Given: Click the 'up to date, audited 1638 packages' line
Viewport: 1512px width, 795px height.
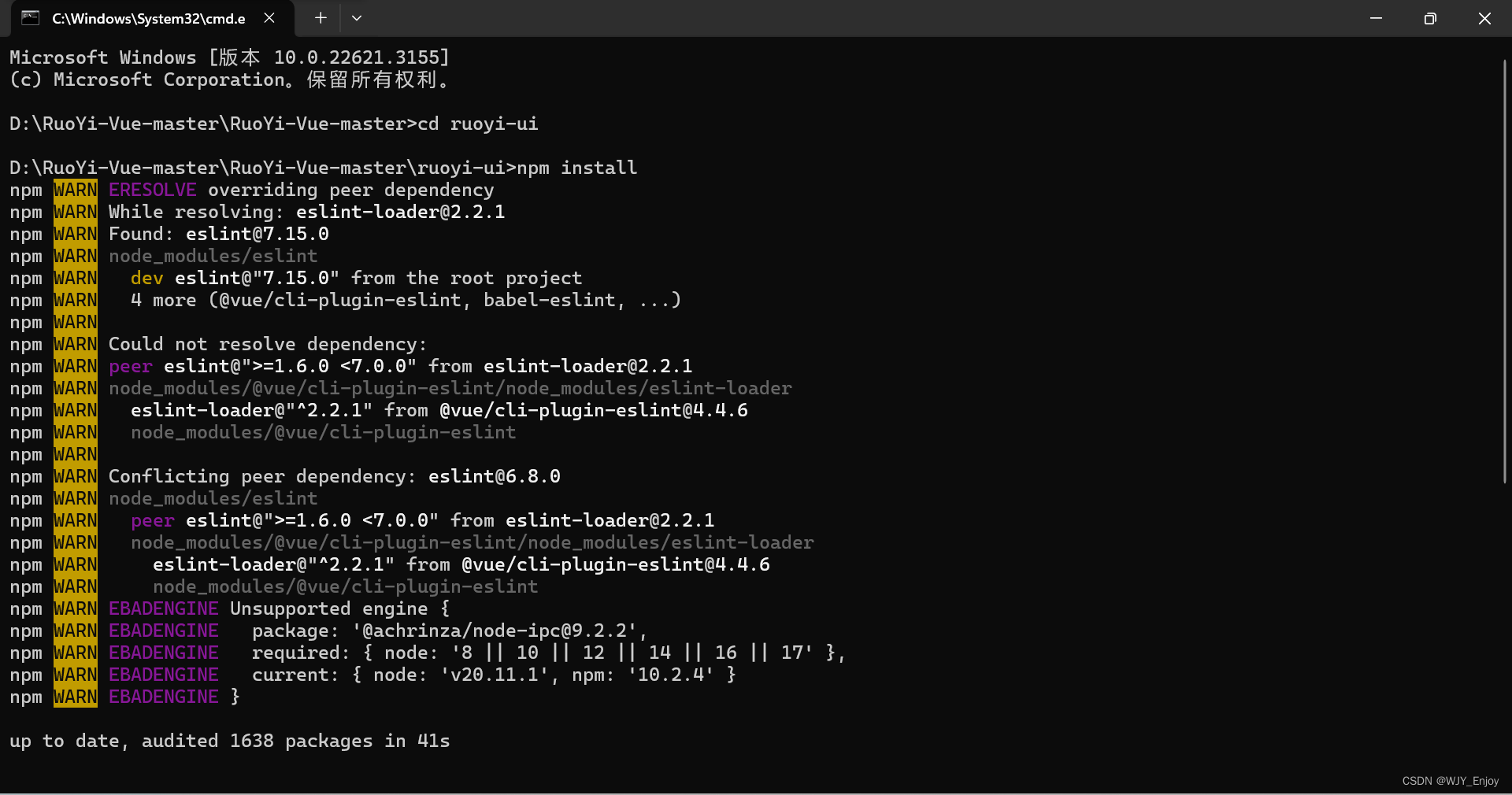Looking at the screenshot, I should click(x=230, y=741).
